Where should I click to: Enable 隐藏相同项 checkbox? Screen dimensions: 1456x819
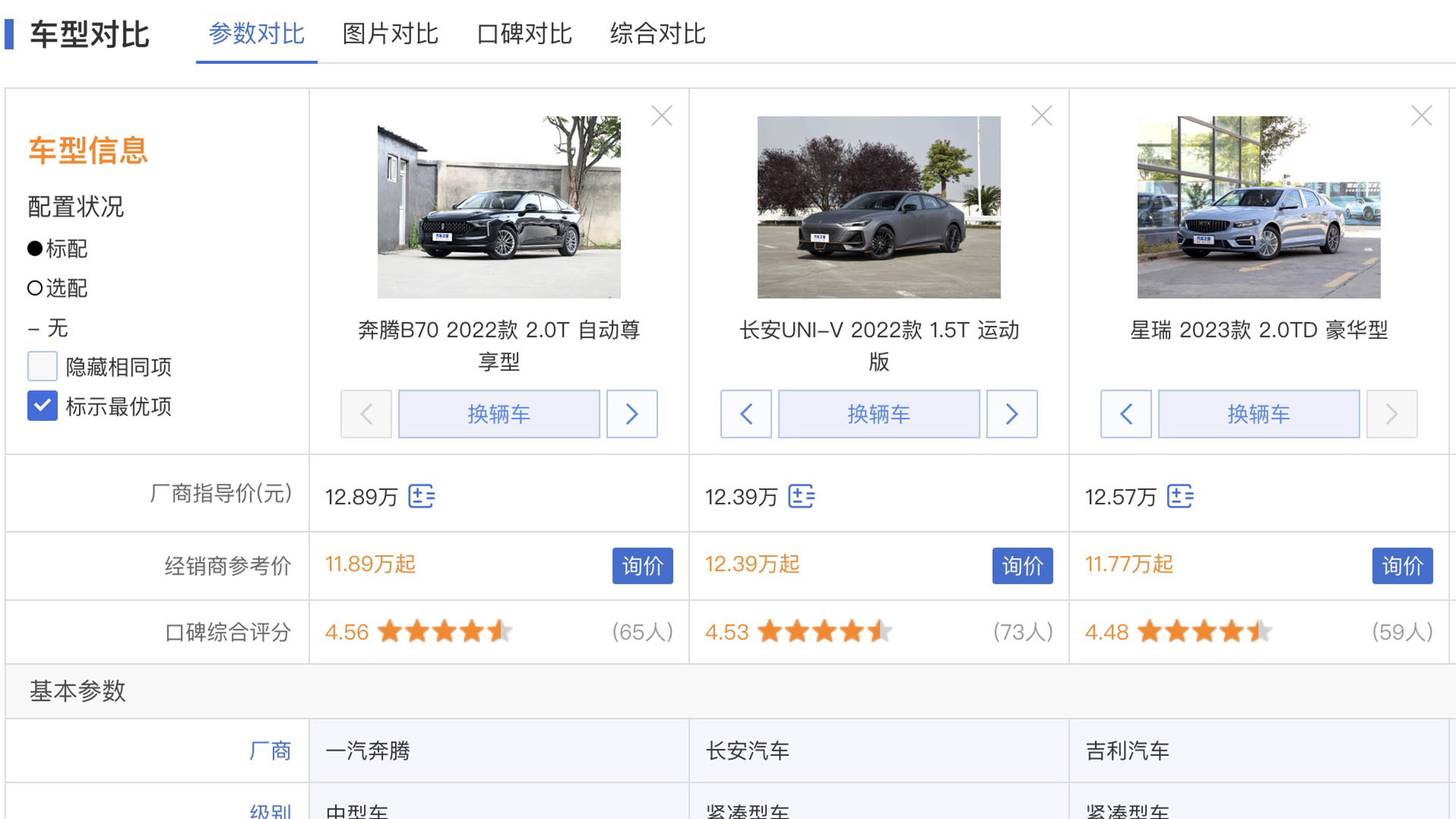click(x=42, y=367)
